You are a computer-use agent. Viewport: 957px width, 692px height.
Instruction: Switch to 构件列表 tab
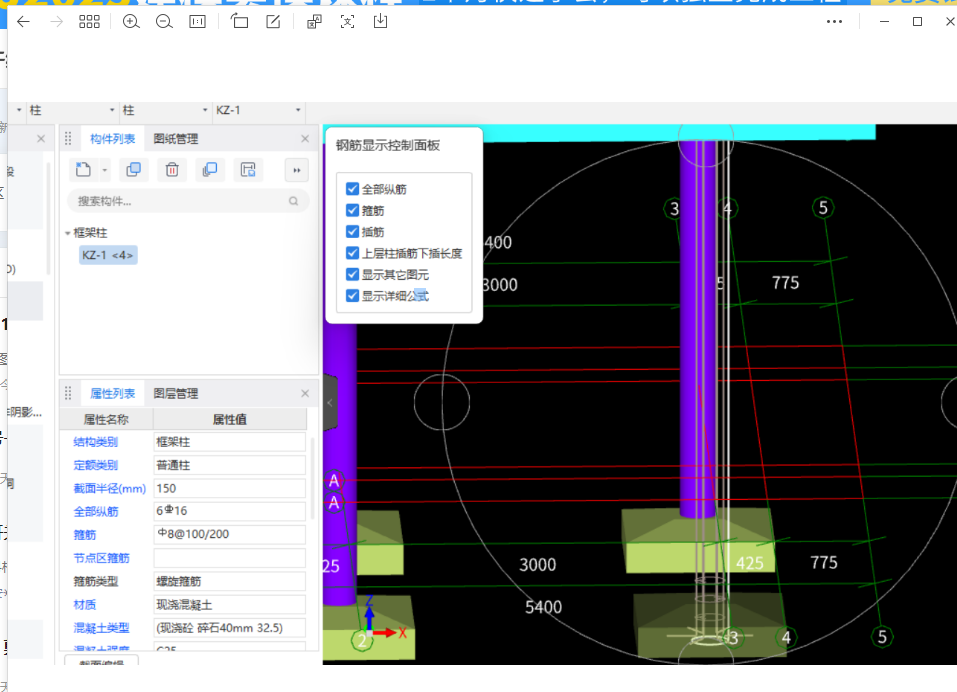(112, 139)
